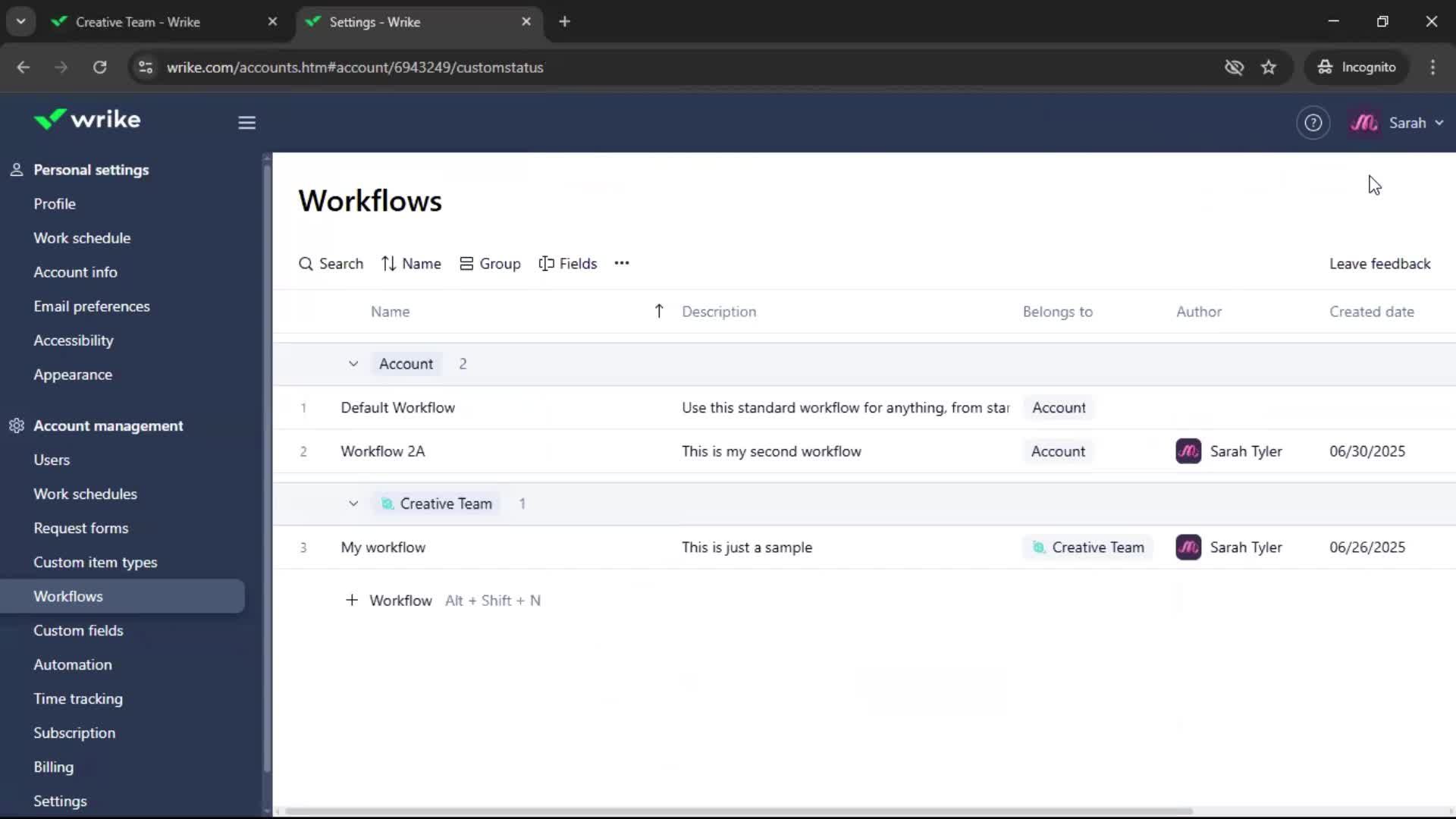Open Sarah's account dropdown arrow
Viewport: 1456px width, 819px height.
click(x=1439, y=123)
